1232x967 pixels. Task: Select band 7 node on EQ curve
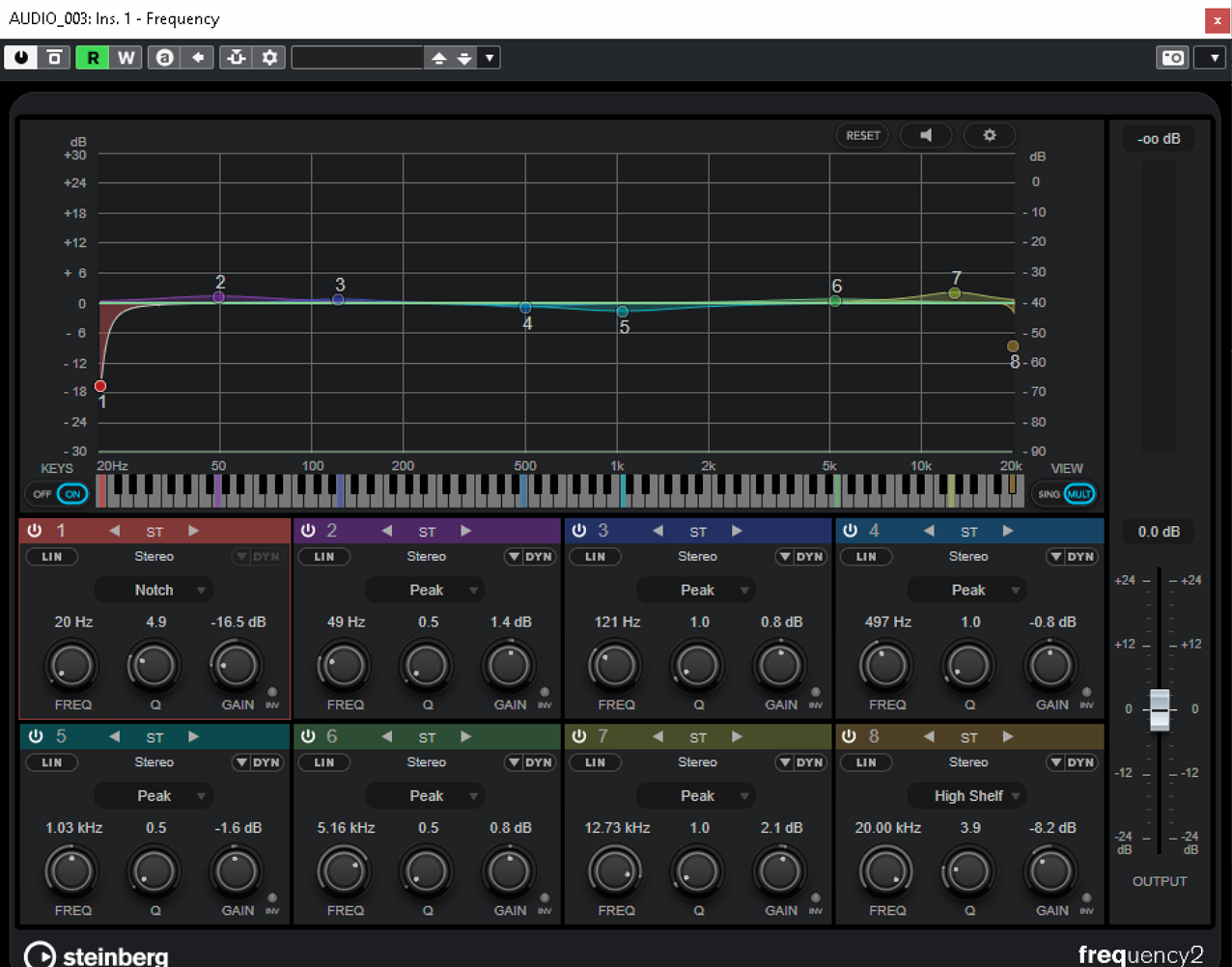pyautogui.click(x=954, y=292)
